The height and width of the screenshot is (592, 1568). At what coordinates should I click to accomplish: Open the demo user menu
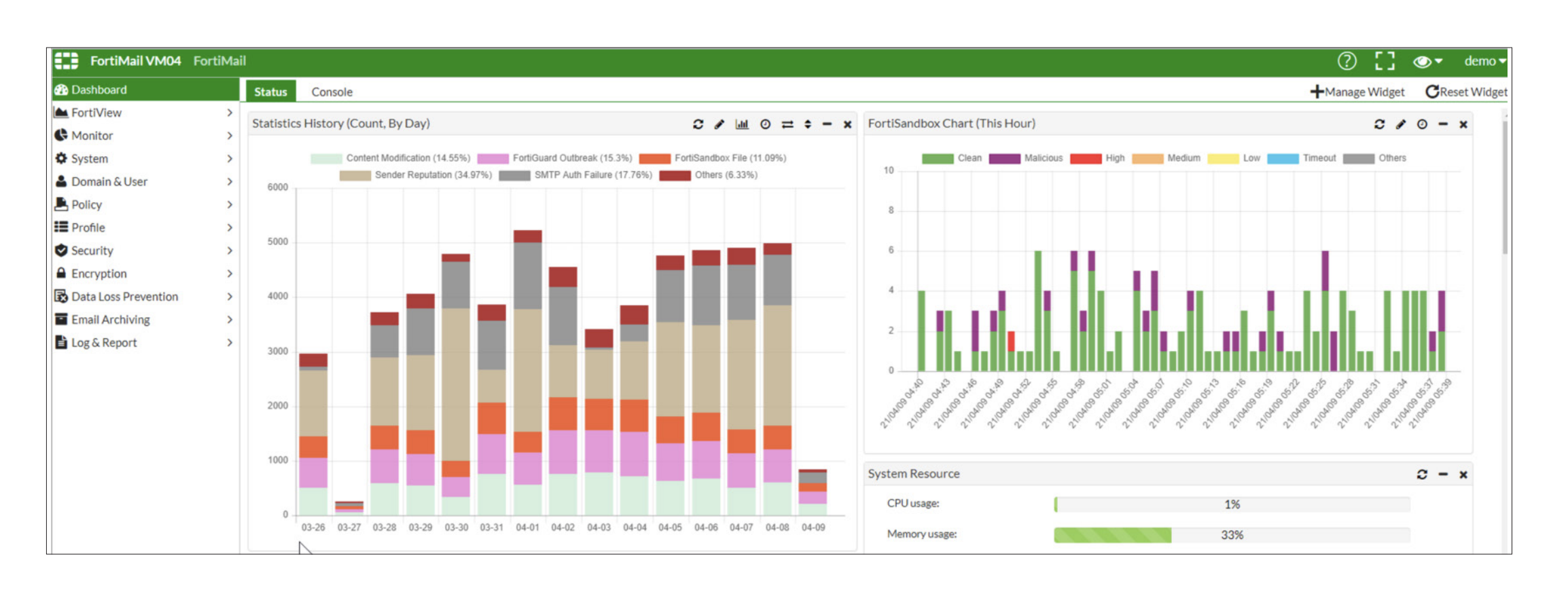1485,61
